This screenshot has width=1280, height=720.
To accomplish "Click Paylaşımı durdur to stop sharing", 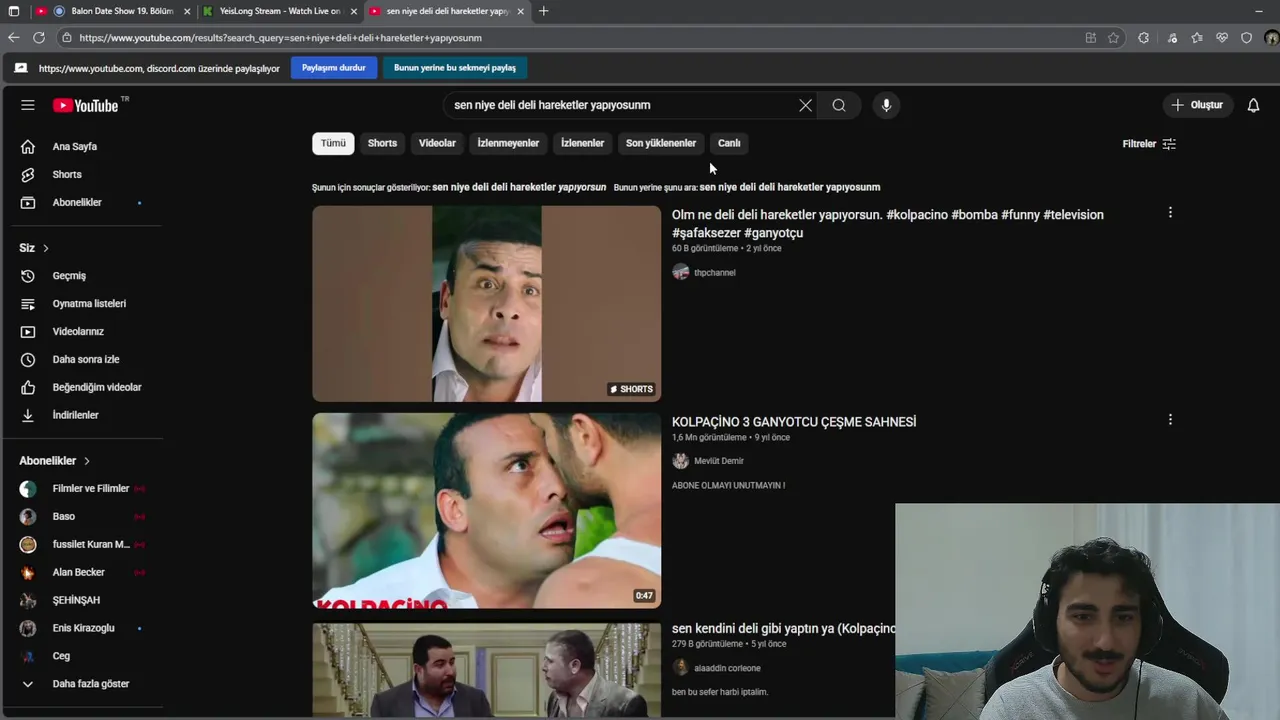I will point(334,68).
